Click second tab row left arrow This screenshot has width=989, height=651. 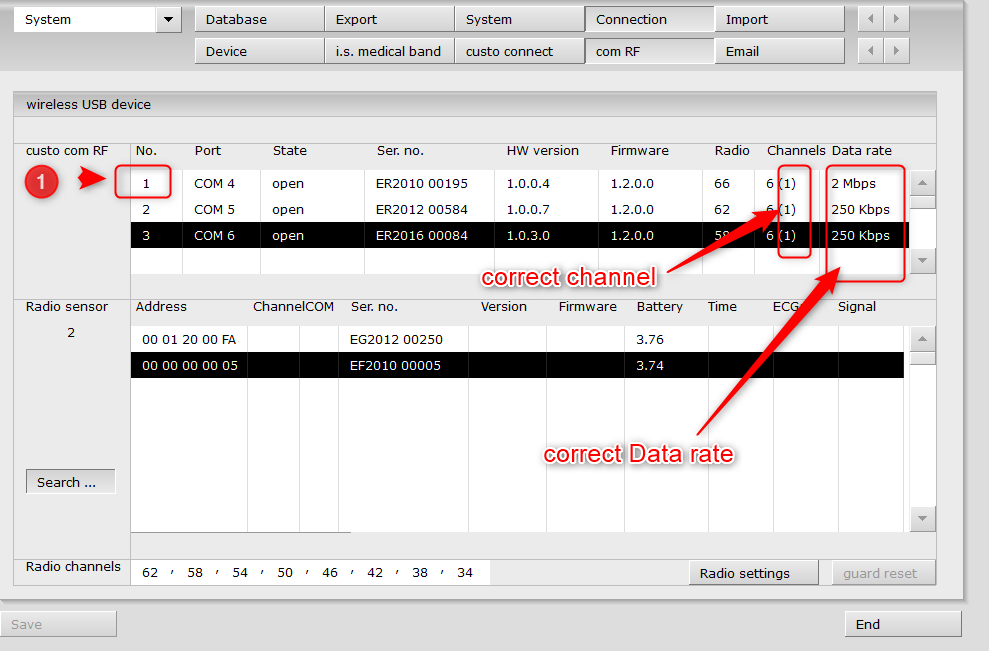point(871,50)
